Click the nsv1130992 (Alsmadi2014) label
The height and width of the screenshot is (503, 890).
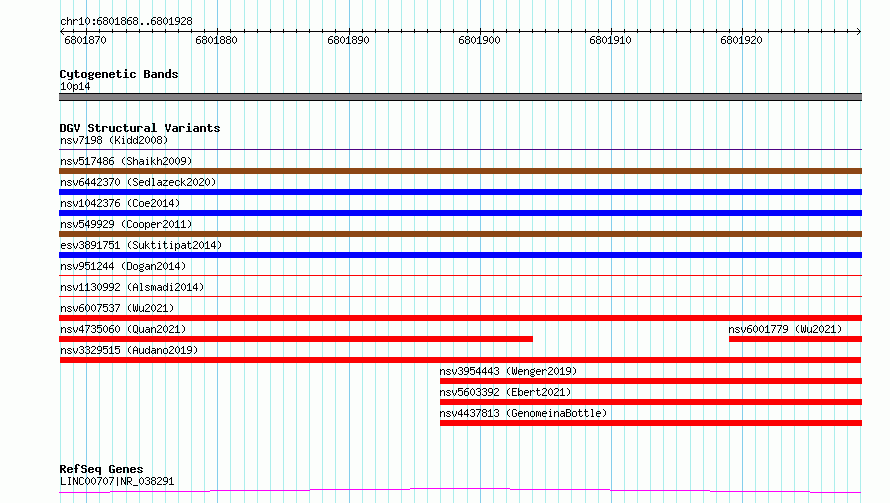click(132, 287)
